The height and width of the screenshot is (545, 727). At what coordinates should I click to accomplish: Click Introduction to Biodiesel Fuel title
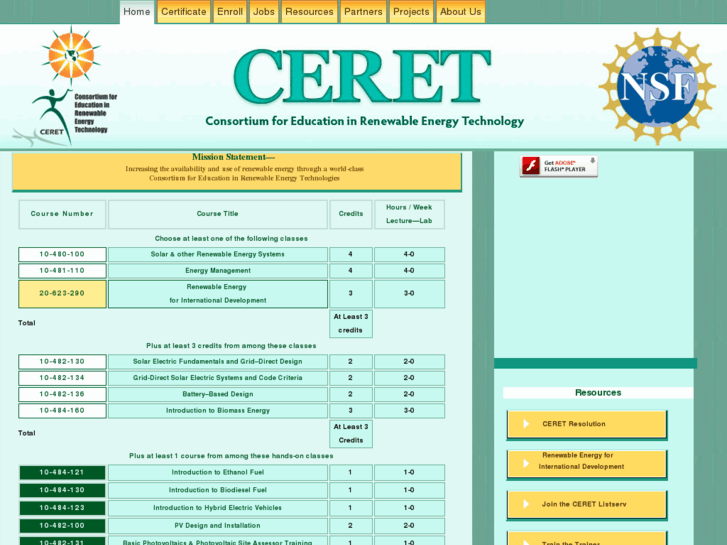click(x=217, y=490)
